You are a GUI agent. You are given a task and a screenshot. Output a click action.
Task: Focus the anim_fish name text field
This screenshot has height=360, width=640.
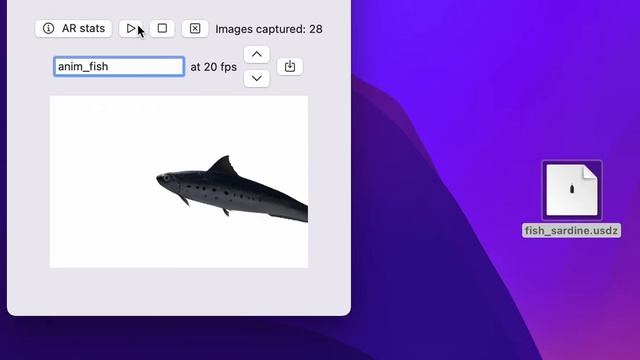119,67
